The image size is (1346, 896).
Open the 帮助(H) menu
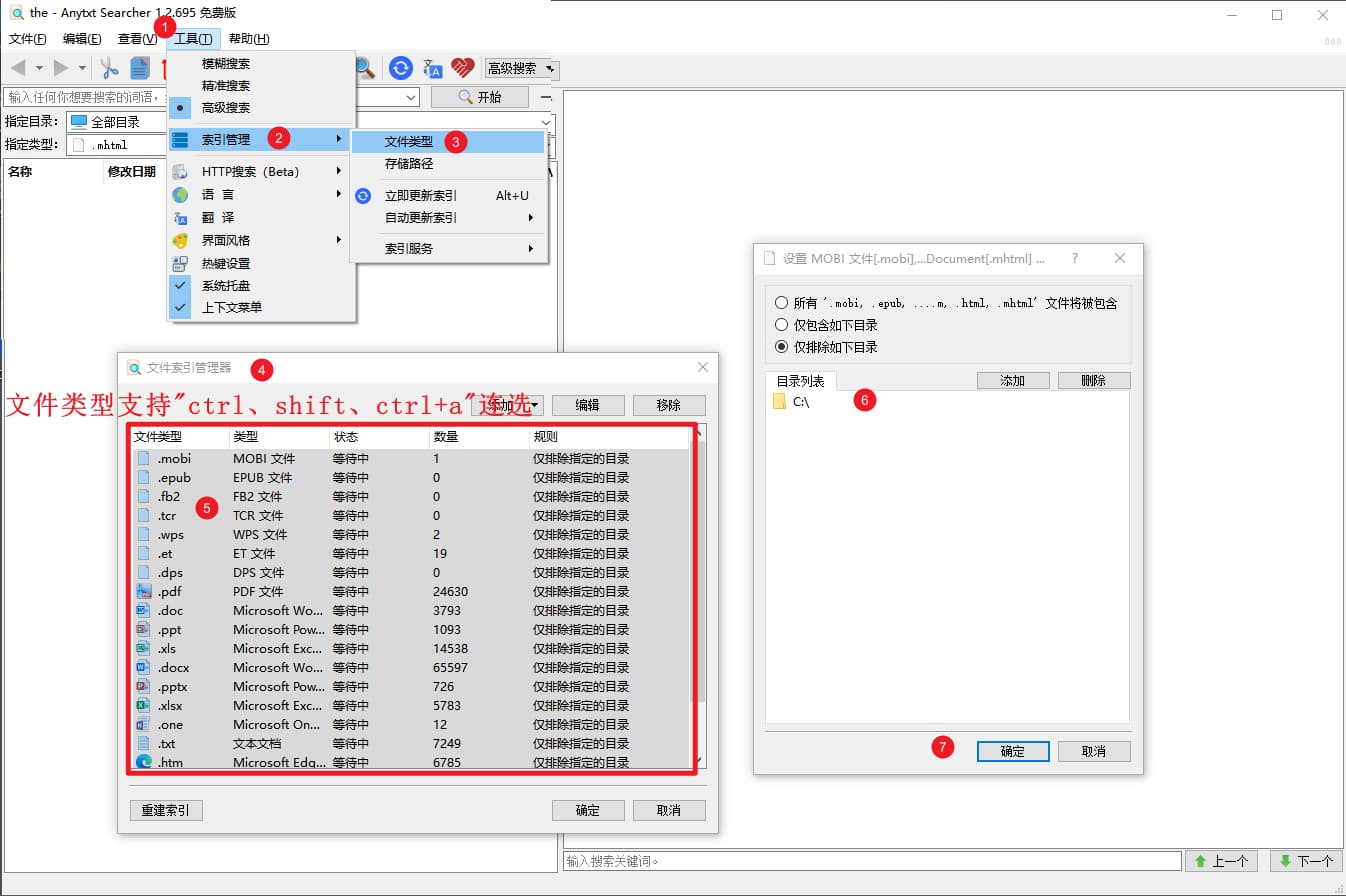tap(249, 39)
